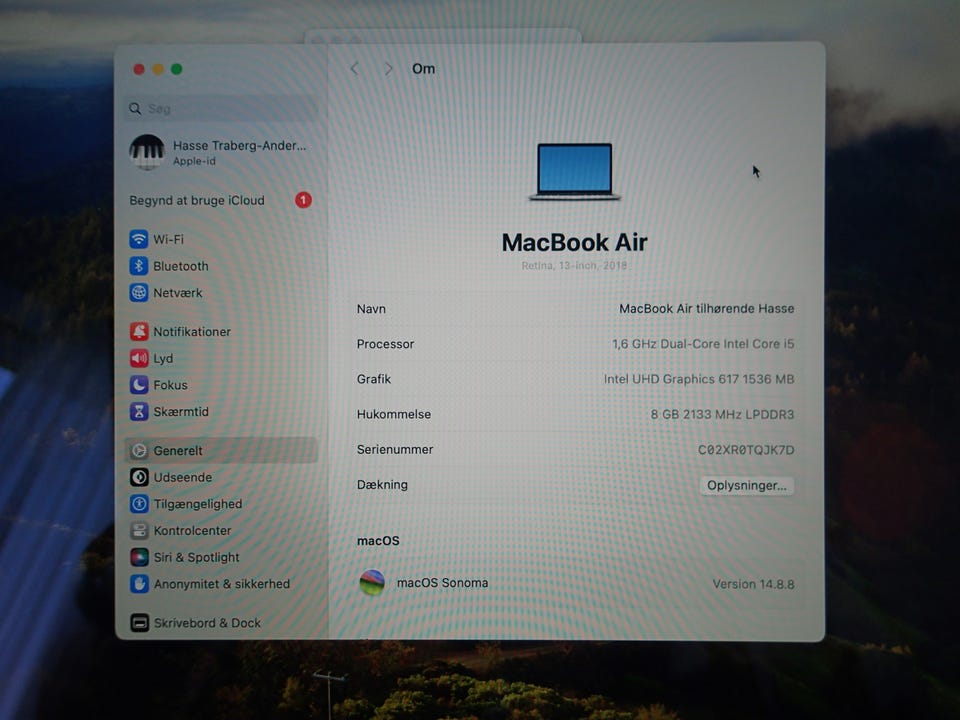Select the Notifikationer label
Viewport: 960px width, 720px height.
coord(192,332)
